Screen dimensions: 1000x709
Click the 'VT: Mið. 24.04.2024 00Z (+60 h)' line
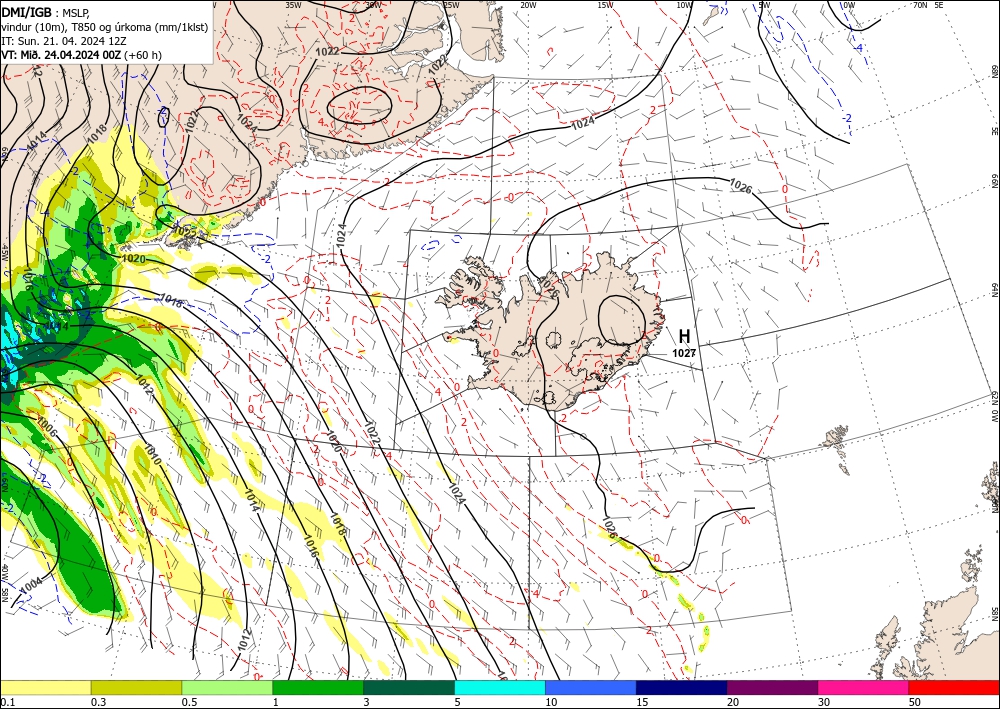82,55
